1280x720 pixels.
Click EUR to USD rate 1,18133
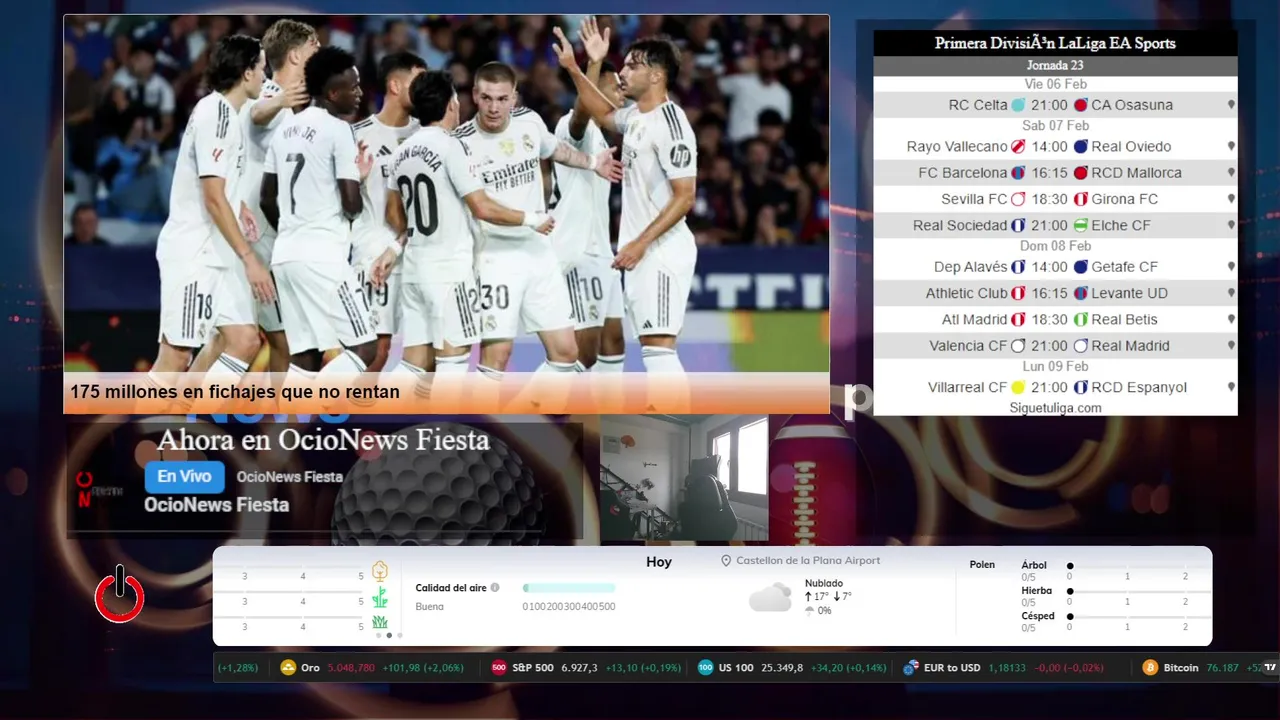1007,668
